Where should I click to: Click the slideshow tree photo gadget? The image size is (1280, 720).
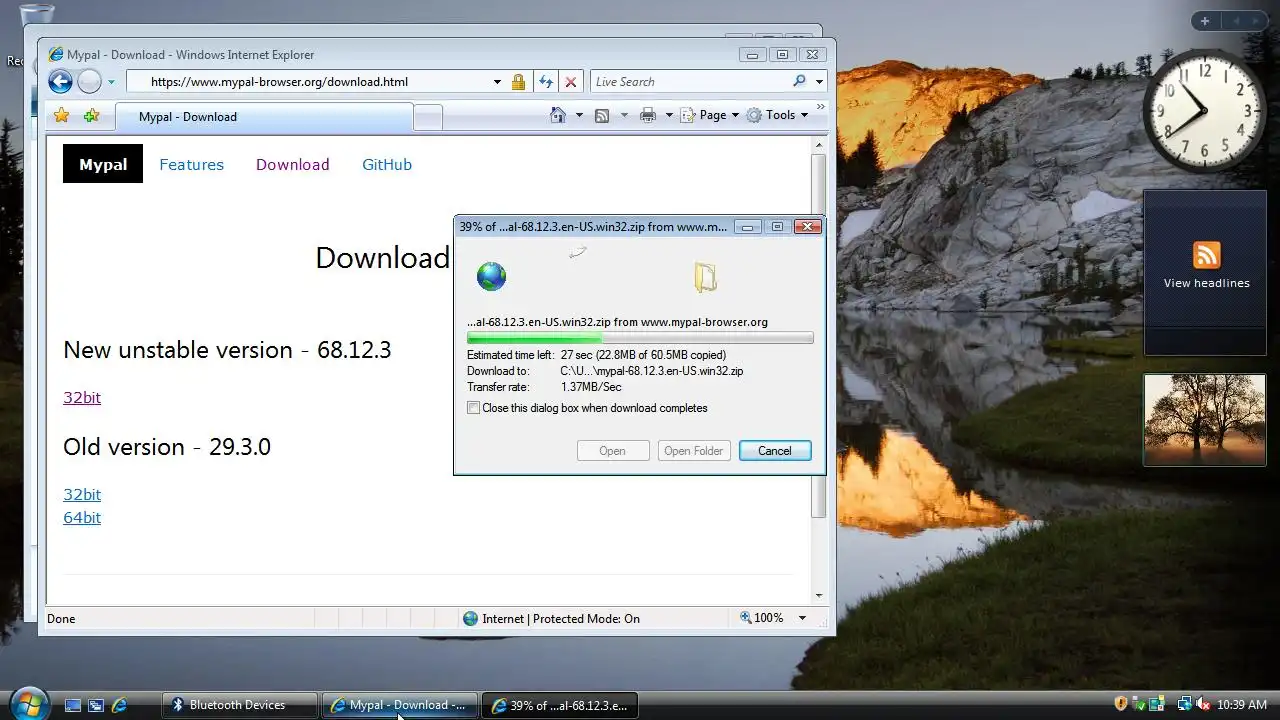(x=1205, y=420)
